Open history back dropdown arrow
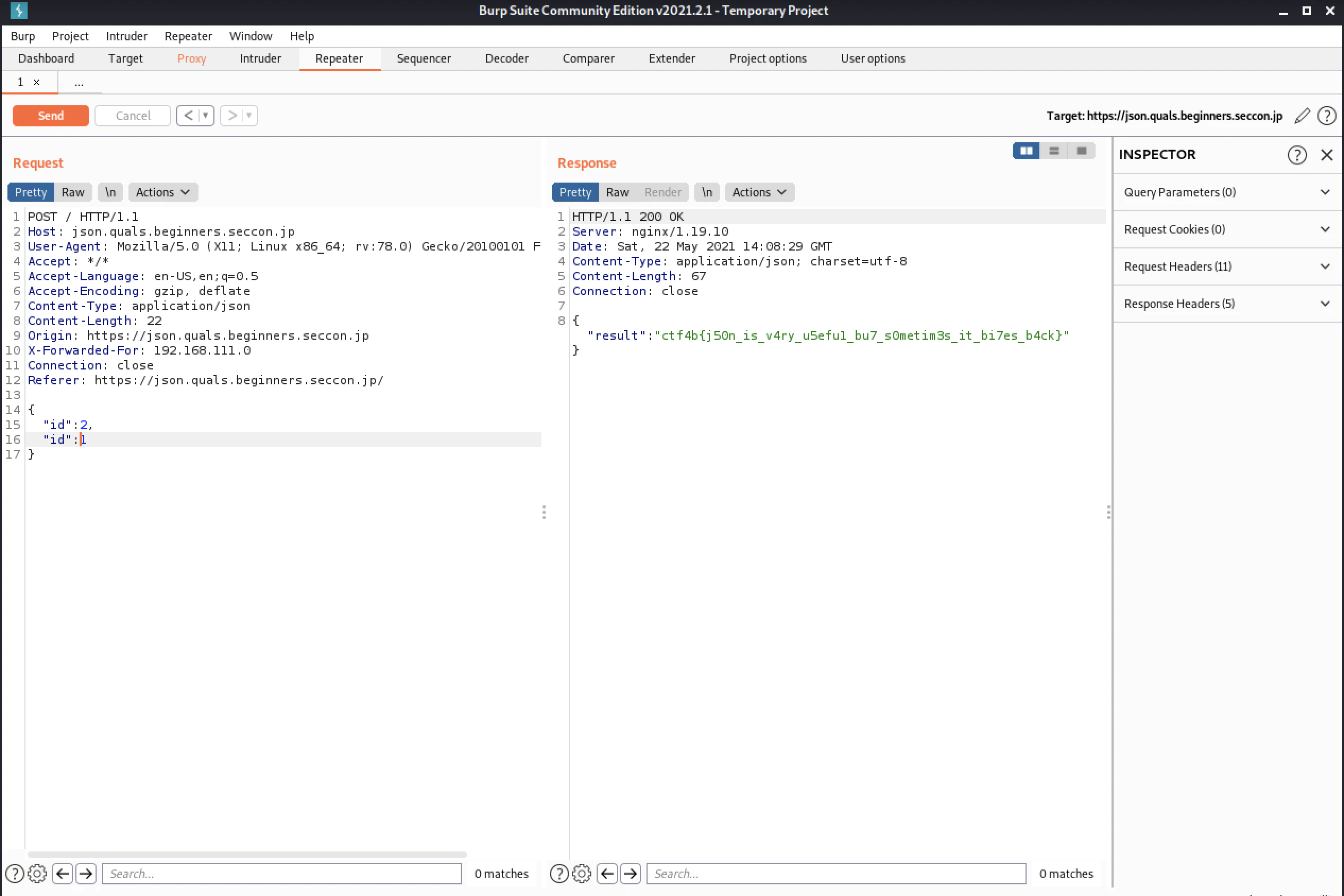 206,115
